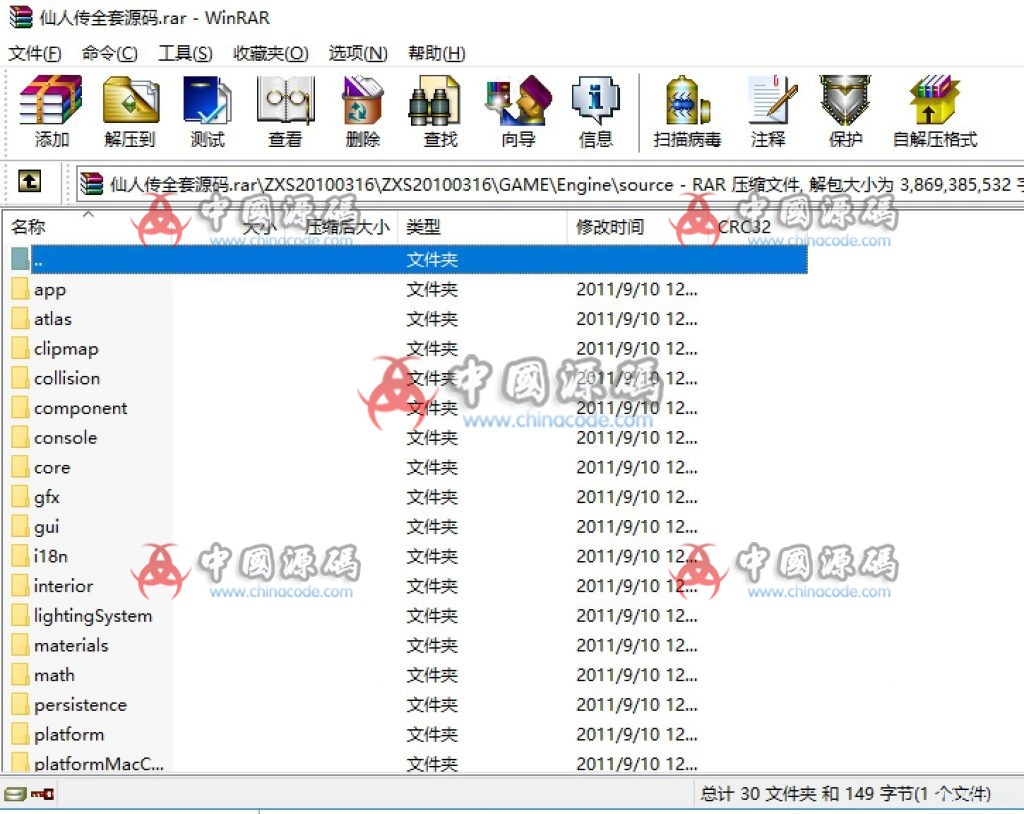Open the Favorites (收藏夹) menu
This screenshot has height=814, width=1024.
(x=270, y=53)
